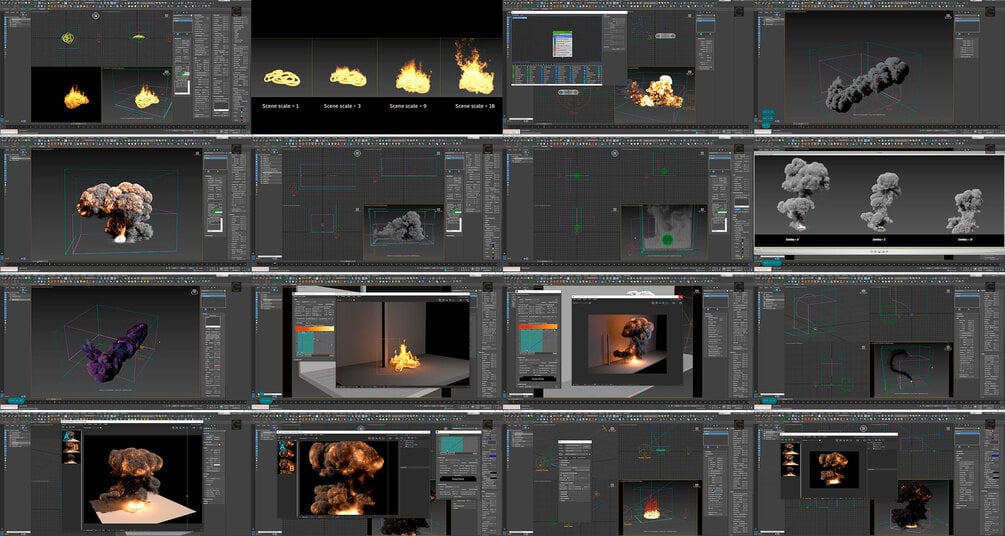Select the curved black smoke trail viewport

(x=911, y=371)
